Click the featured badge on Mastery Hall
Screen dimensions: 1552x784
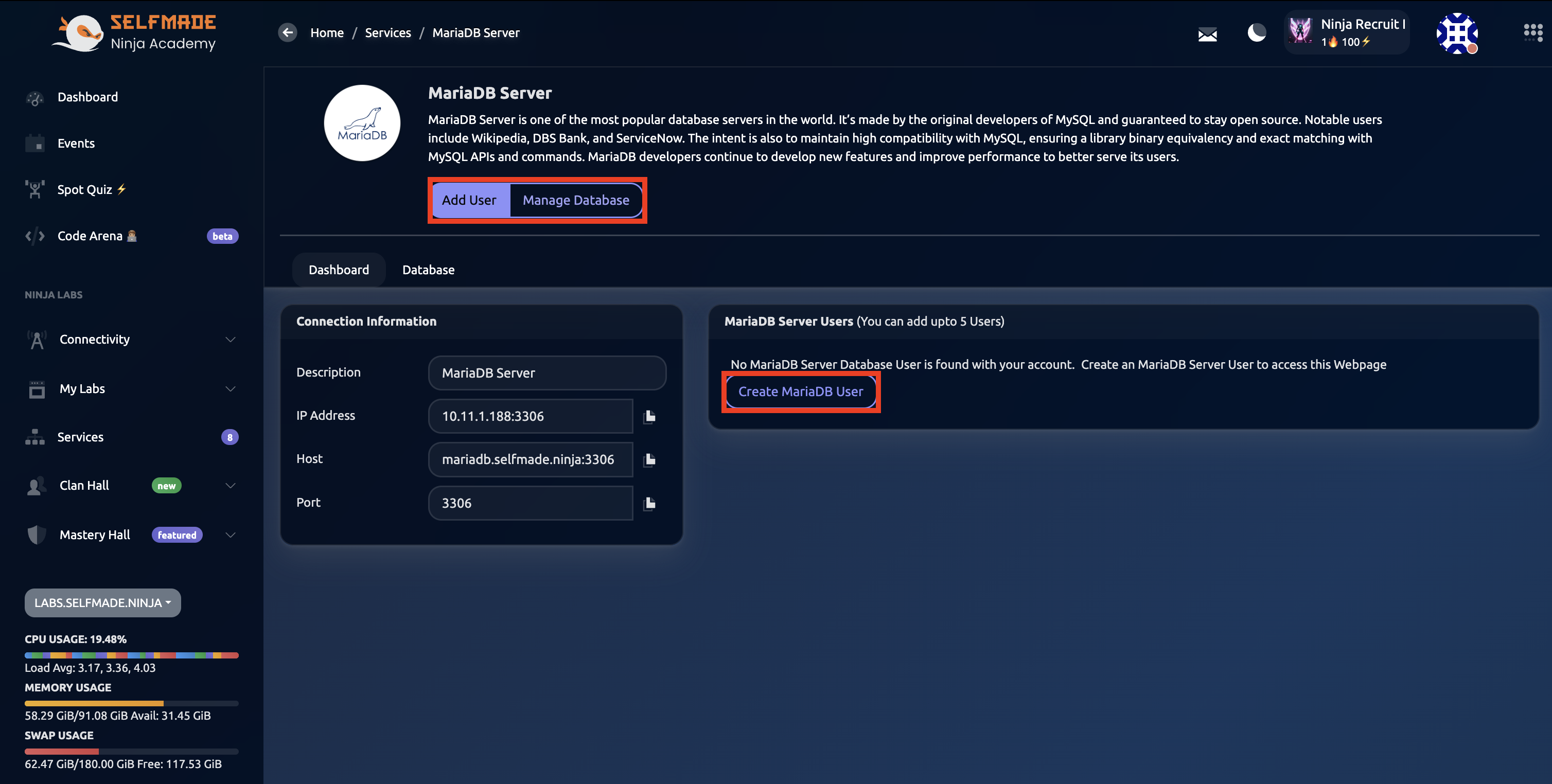(177, 534)
